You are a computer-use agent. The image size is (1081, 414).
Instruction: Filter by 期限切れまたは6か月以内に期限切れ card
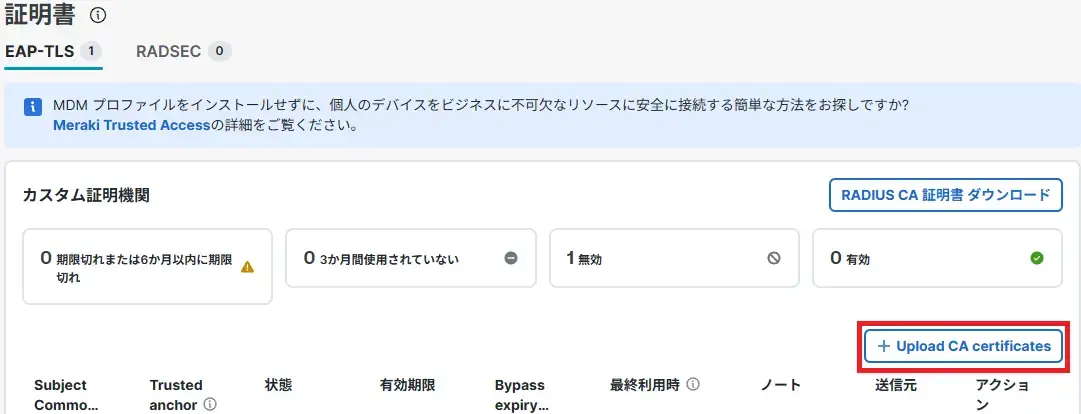point(147,266)
